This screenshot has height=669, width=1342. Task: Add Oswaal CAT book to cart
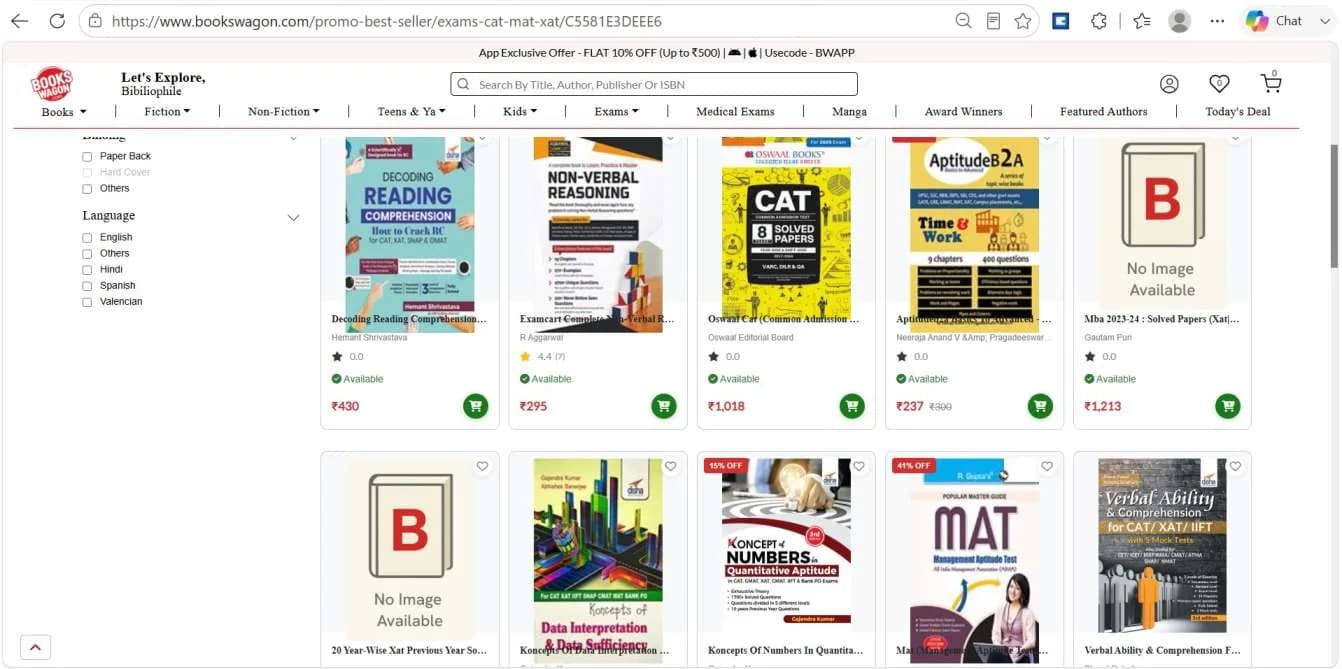pyautogui.click(x=851, y=406)
